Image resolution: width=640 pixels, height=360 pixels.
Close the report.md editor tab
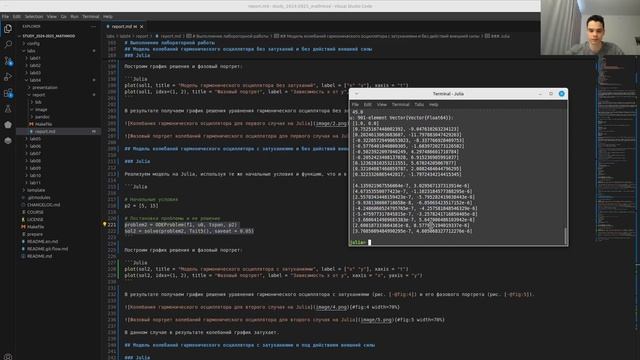coord(142,27)
